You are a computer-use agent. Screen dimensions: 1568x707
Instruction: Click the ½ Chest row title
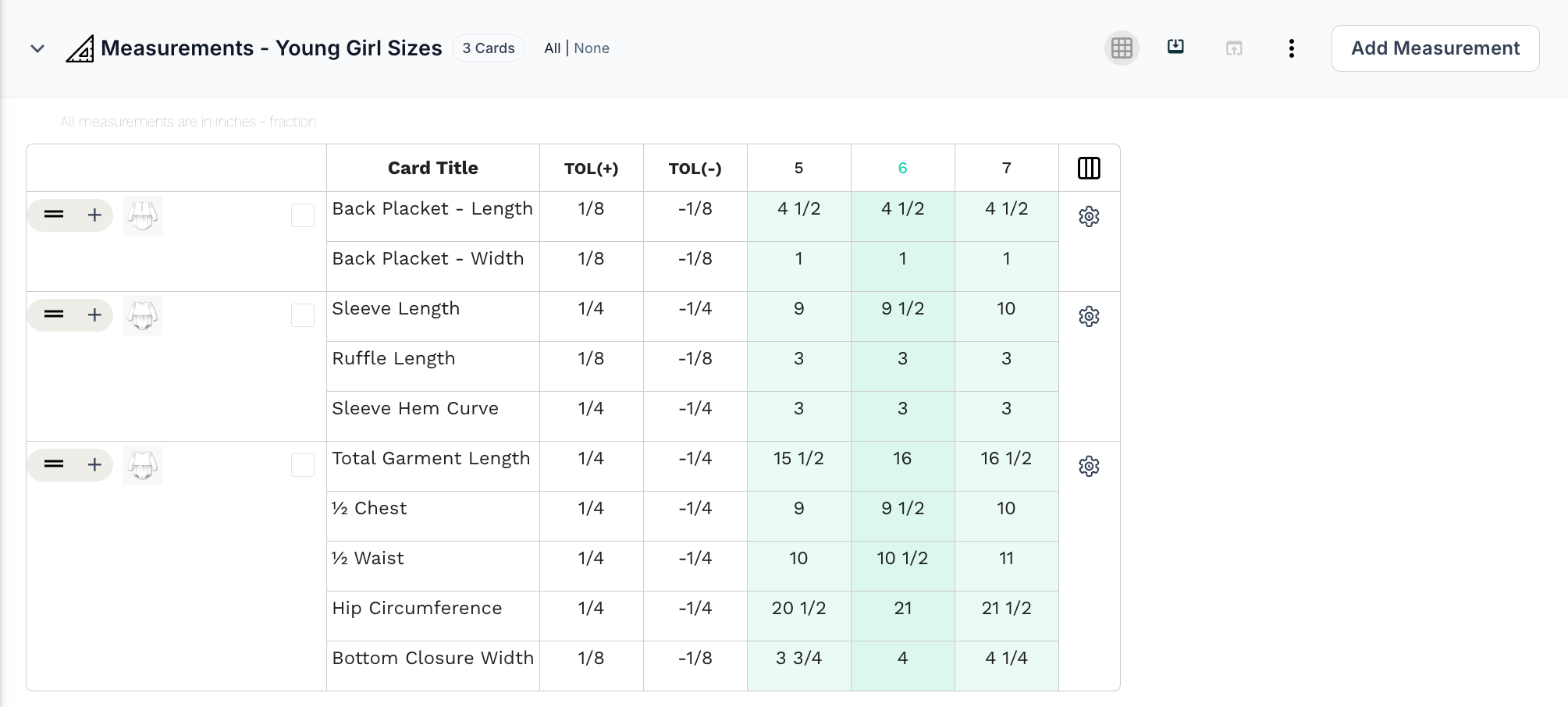coord(369,509)
